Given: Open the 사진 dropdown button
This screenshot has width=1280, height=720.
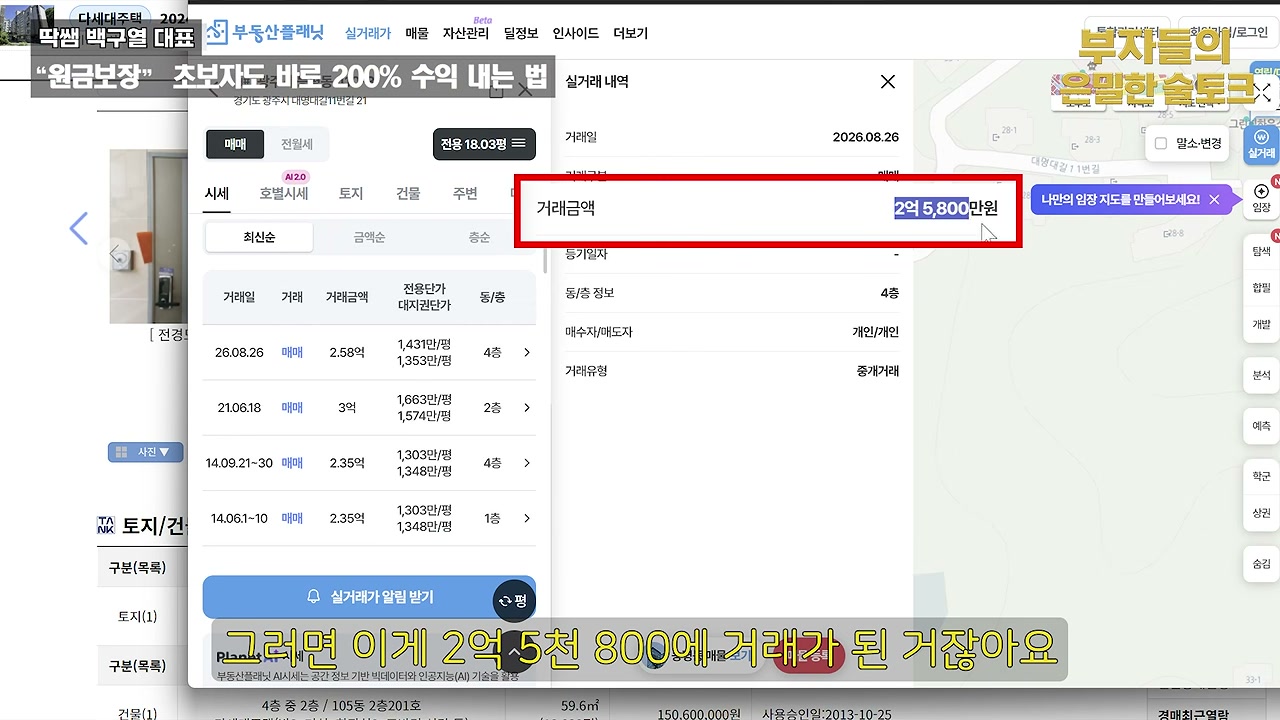Looking at the screenshot, I should click(146, 452).
